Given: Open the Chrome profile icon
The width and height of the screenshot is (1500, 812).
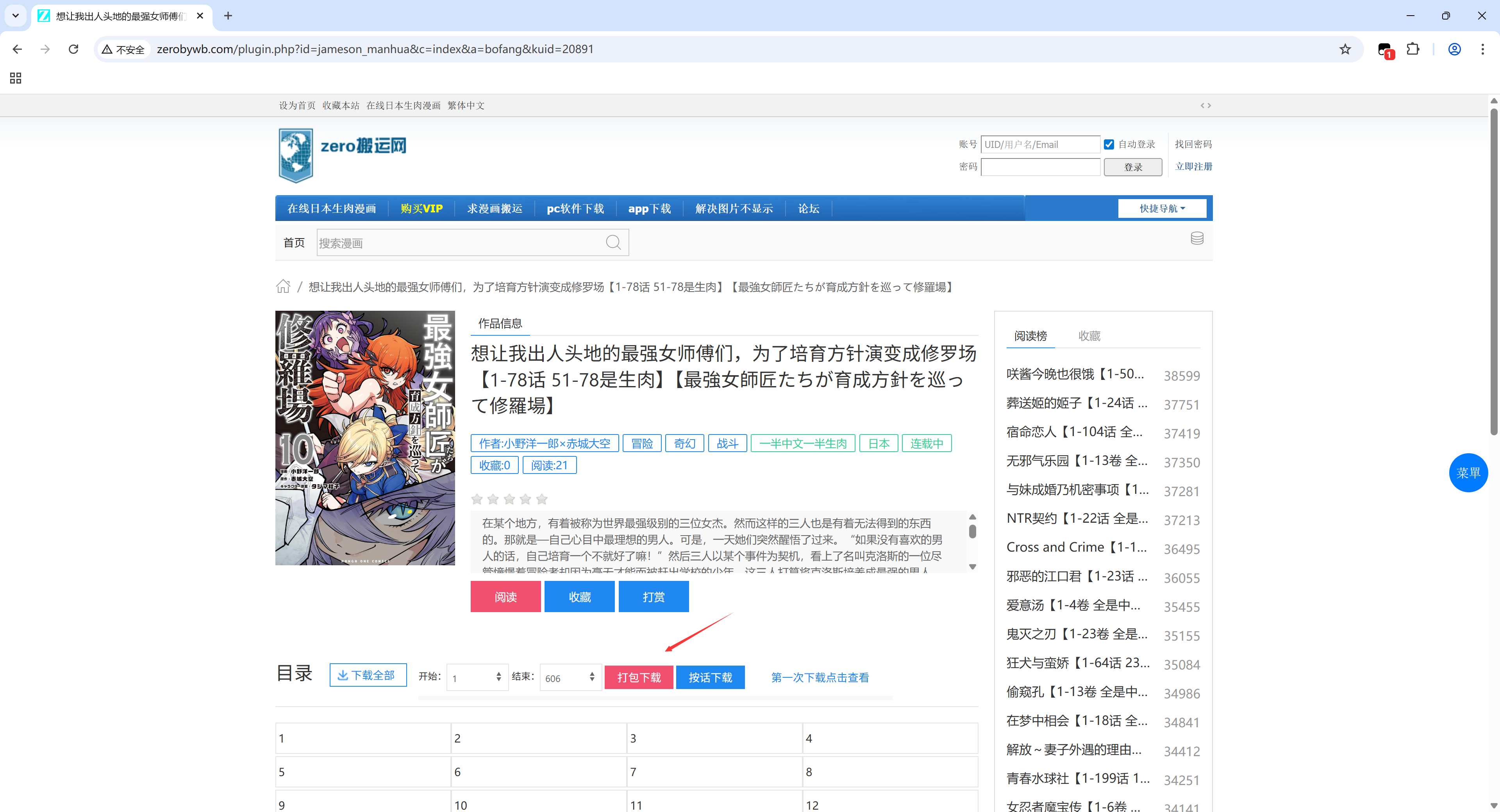Looking at the screenshot, I should tap(1454, 49).
